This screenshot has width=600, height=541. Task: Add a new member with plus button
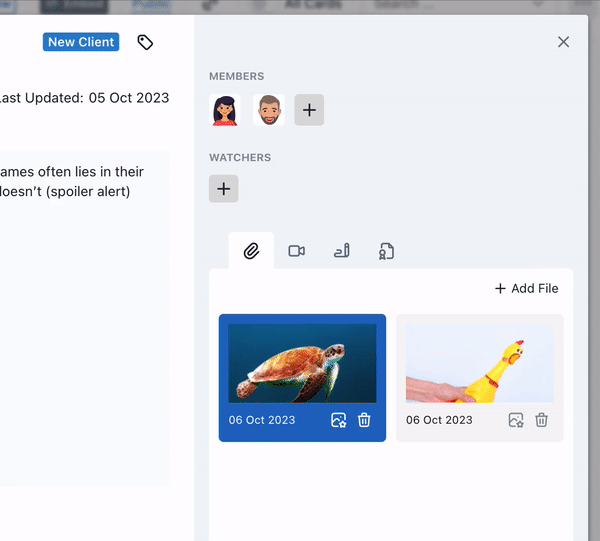[309, 110]
